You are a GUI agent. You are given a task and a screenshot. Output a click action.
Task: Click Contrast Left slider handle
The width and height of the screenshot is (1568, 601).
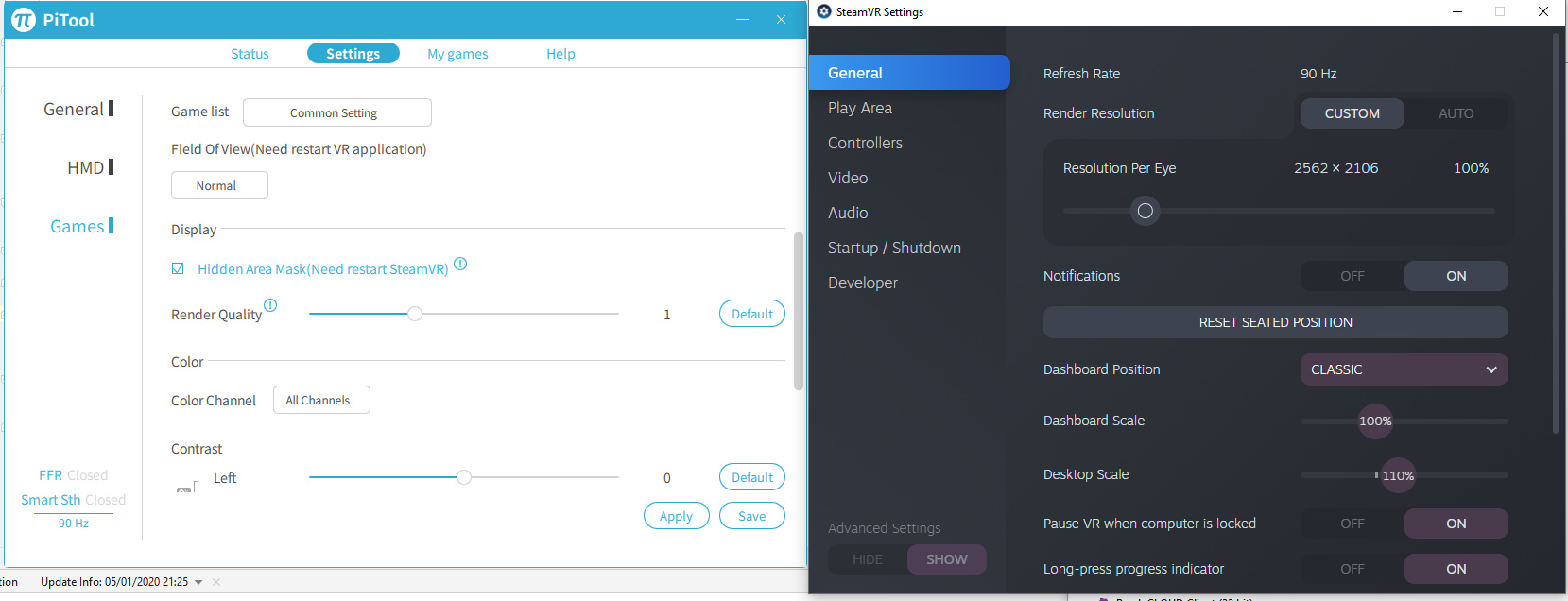point(464,477)
